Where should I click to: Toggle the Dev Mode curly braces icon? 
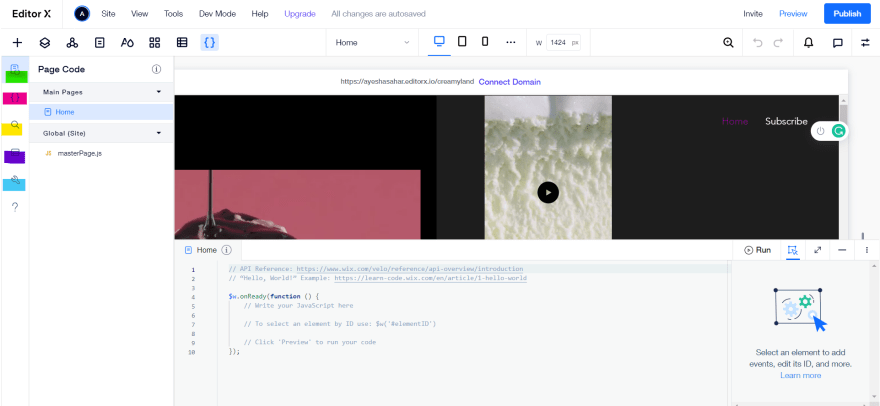pyautogui.click(x=209, y=43)
